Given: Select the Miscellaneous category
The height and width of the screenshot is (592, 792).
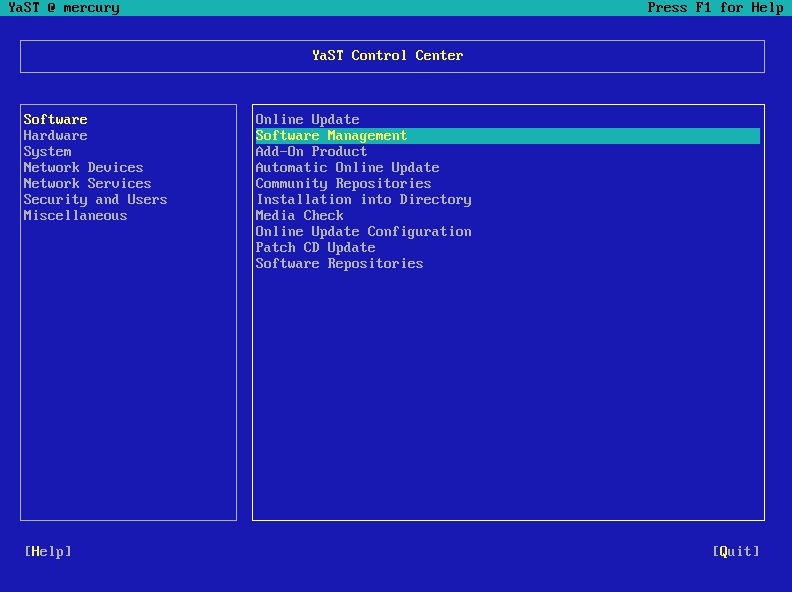Looking at the screenshot, I should [75, 216].
